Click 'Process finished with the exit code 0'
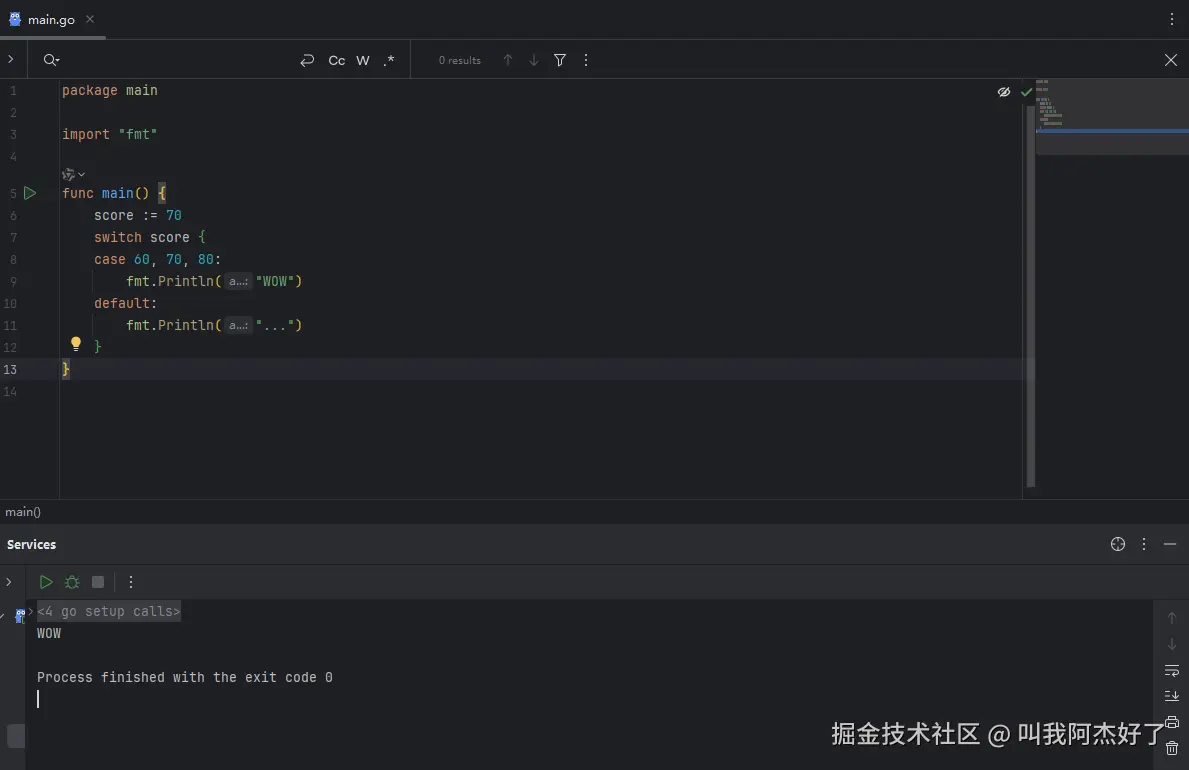 [184, 677]
